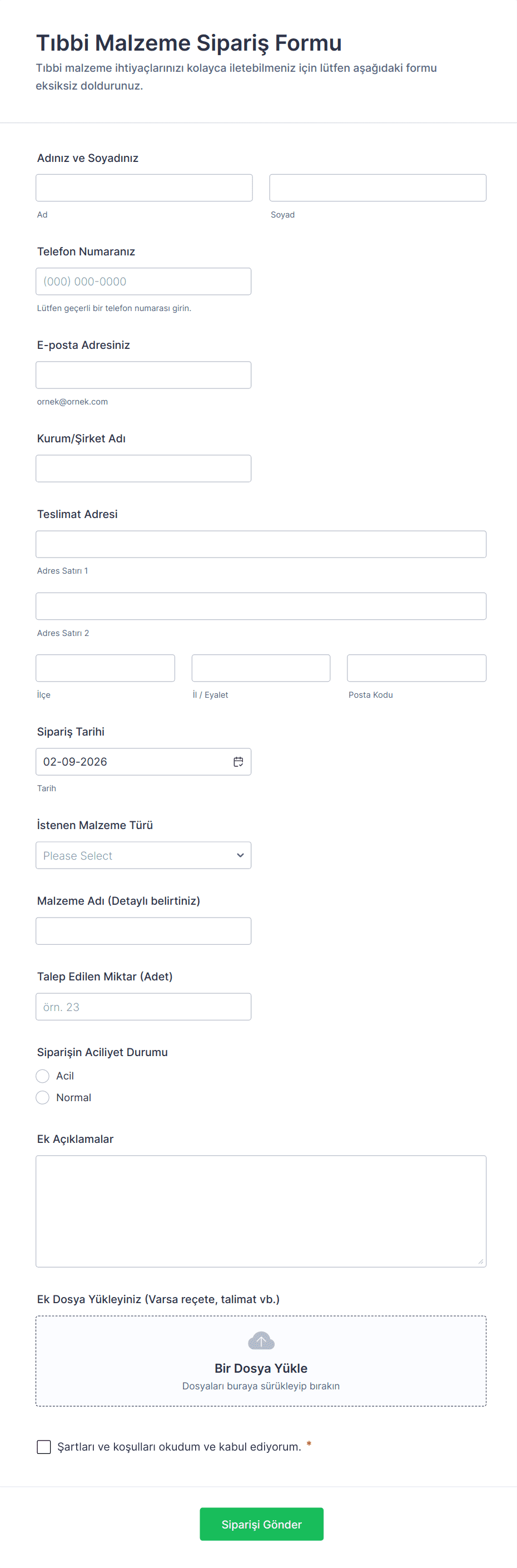Select the Acil urgency radio button
This screenshot has width=517, height=1568.
tap(43, 1076)
